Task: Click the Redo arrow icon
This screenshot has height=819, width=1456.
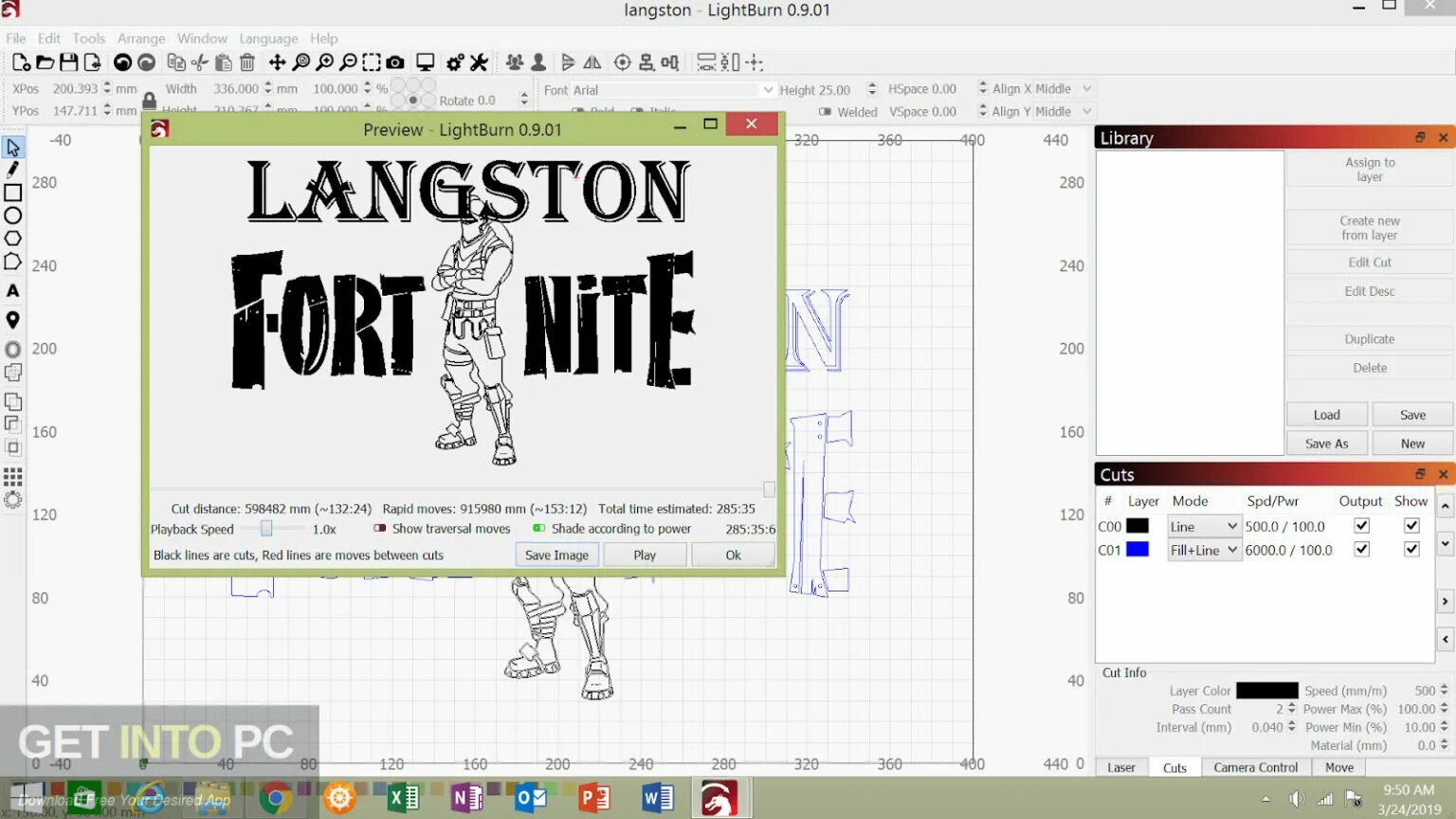Action: (146, 63)
